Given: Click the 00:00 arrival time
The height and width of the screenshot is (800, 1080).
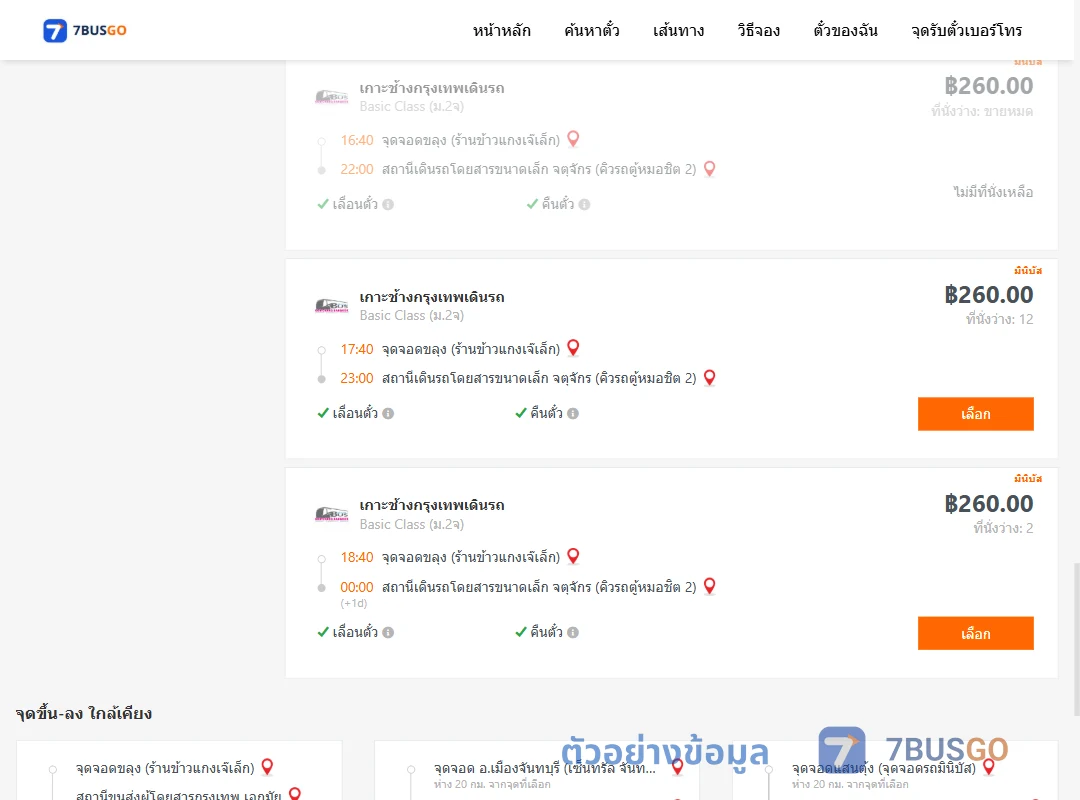Looking at the screenshot, I should pyautogui.click(x=357, y=587).
